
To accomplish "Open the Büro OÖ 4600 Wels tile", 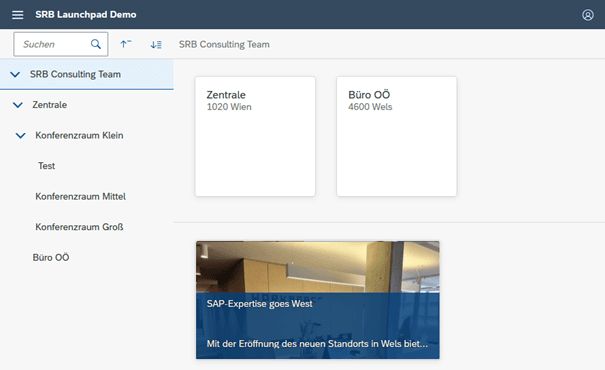I will pyautogui.click(x=397, y=137).
